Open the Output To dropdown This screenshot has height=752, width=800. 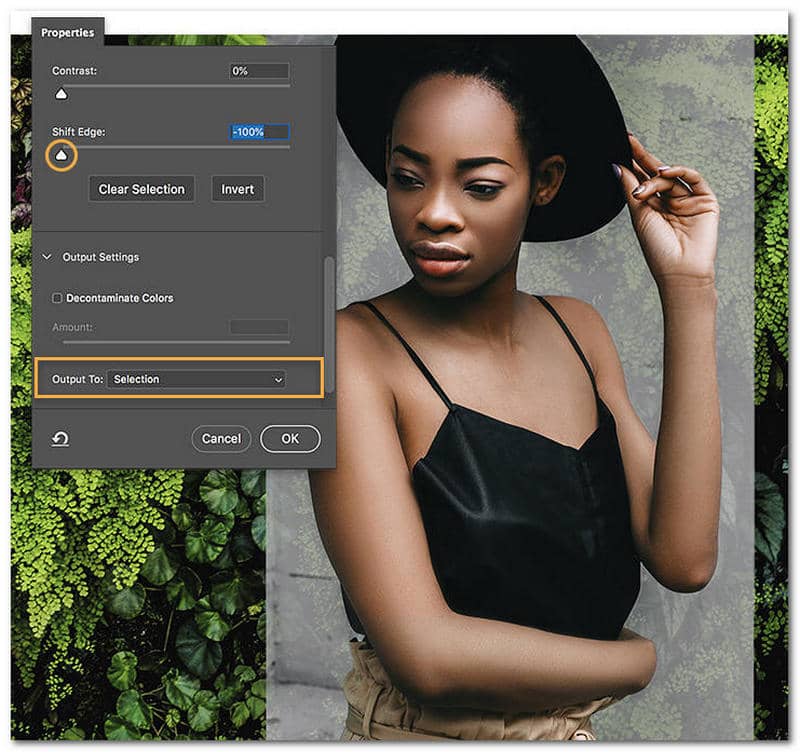tap(197, 379)
